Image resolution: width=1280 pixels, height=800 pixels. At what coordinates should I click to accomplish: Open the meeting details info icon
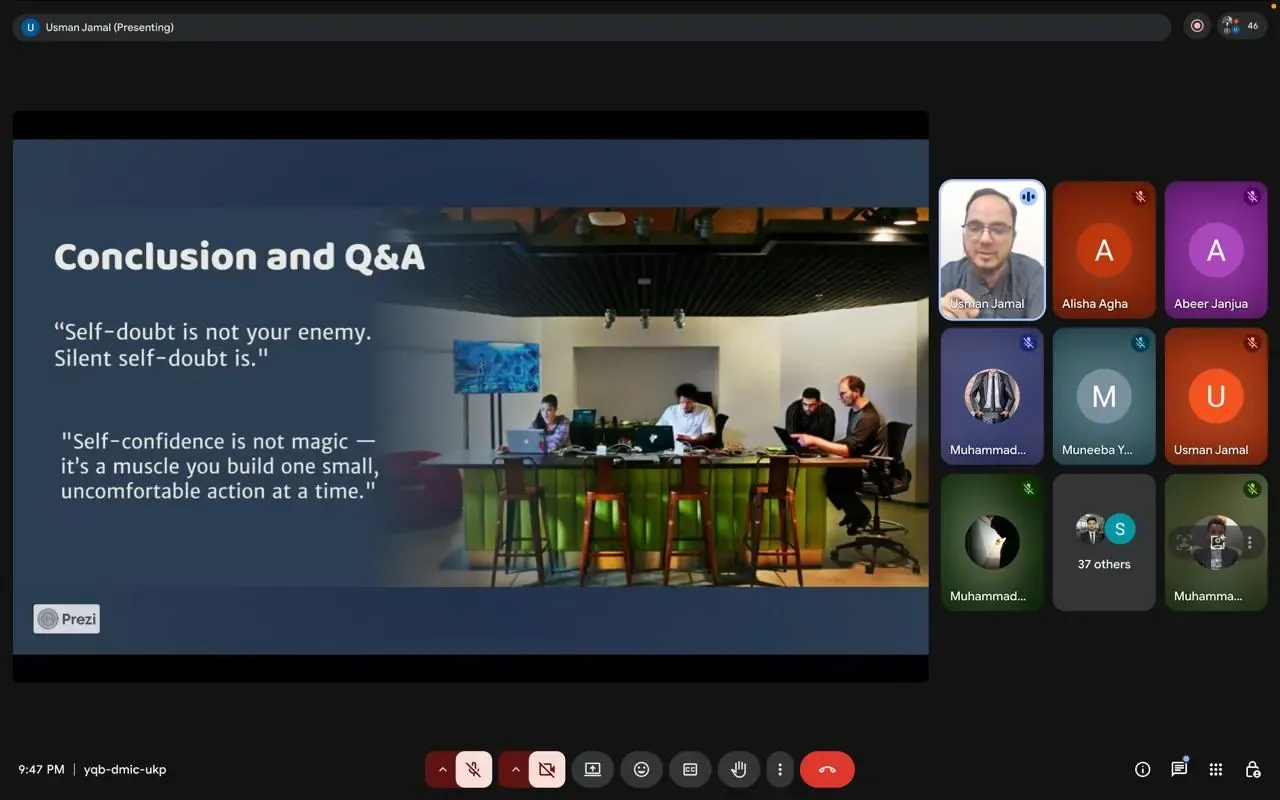click(1142, 769)
